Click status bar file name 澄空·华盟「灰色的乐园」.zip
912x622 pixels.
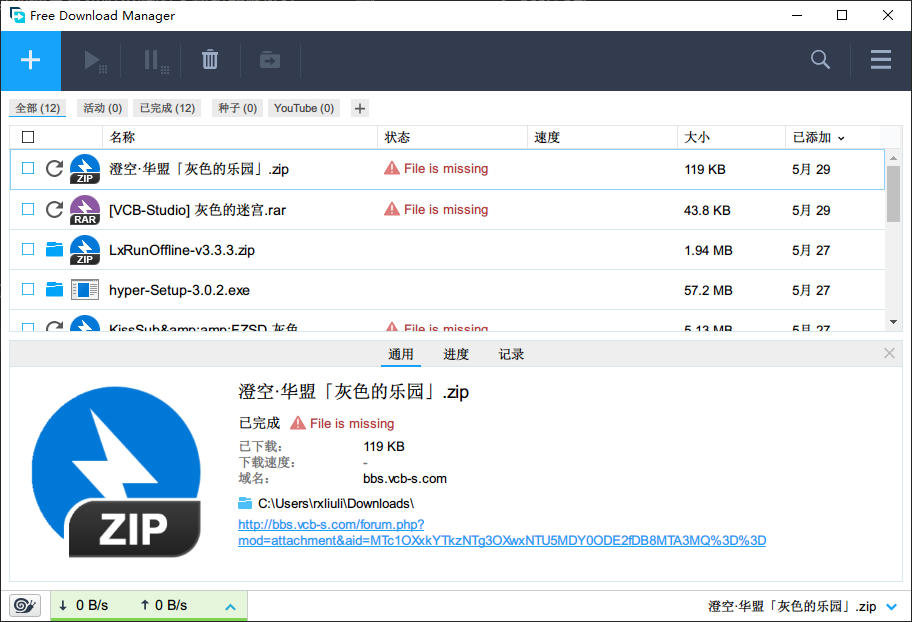792,606
